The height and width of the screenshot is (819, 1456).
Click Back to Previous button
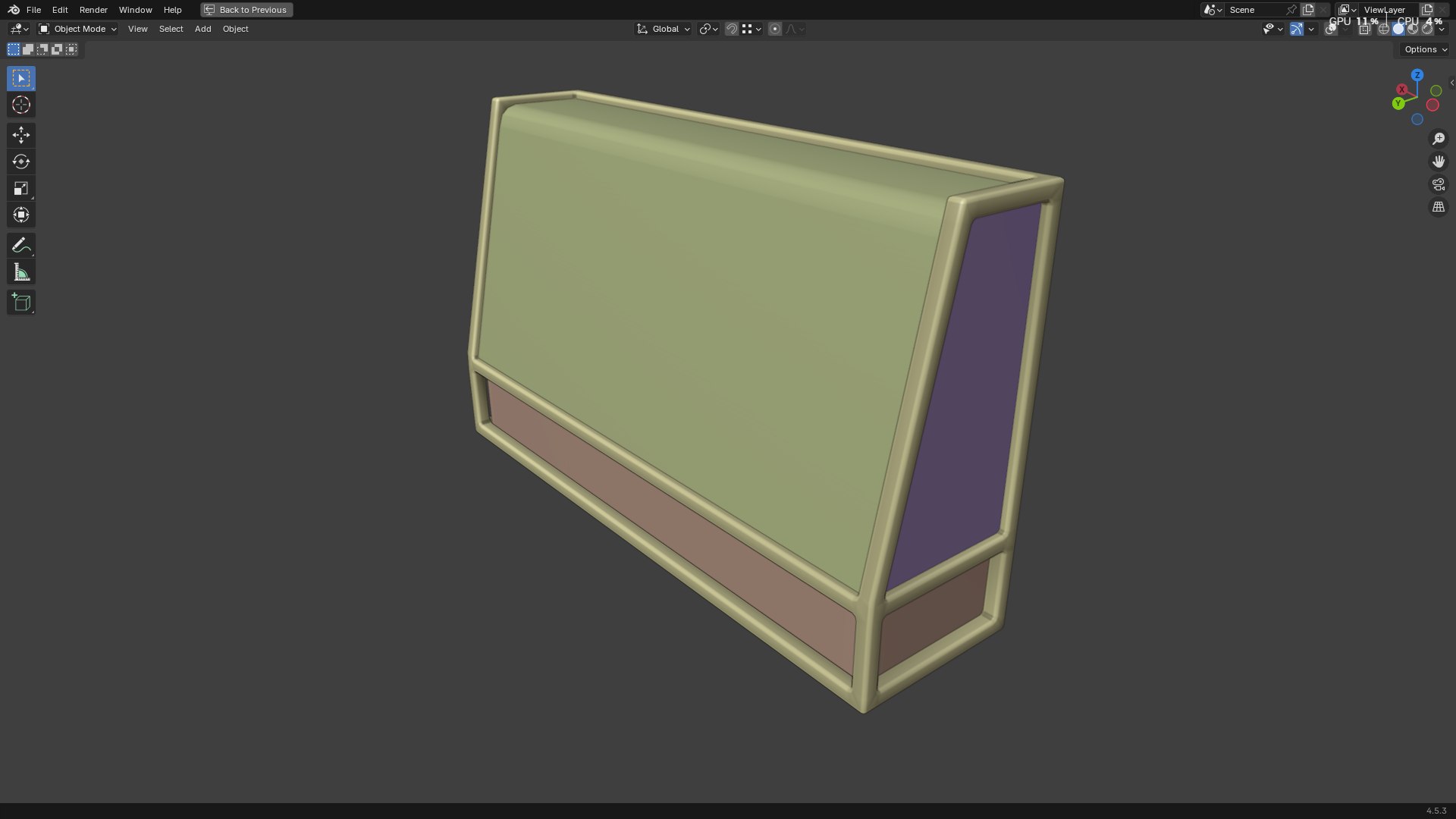click(x=246, y=10)
